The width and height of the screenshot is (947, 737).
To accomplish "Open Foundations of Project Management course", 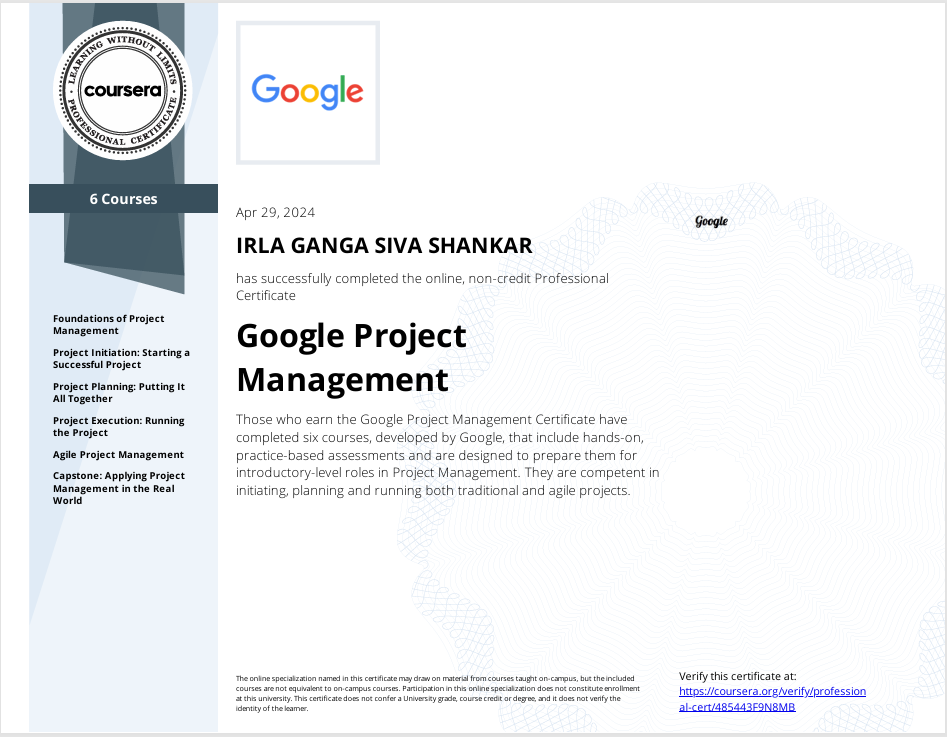I will (108, 324).
